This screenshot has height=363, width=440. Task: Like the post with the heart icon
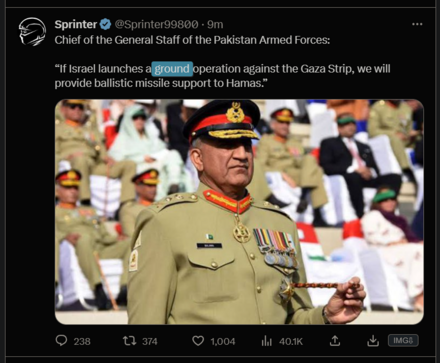pyautogui.click(x=198, y=341)
